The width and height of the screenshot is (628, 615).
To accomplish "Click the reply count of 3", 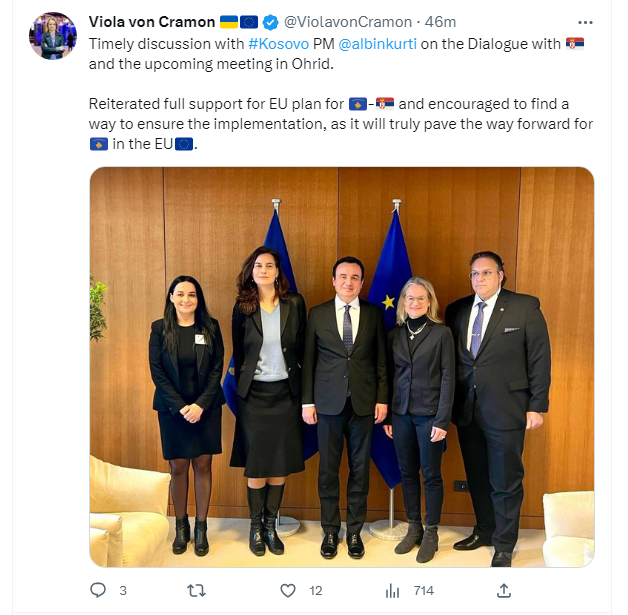I will 123,591.
